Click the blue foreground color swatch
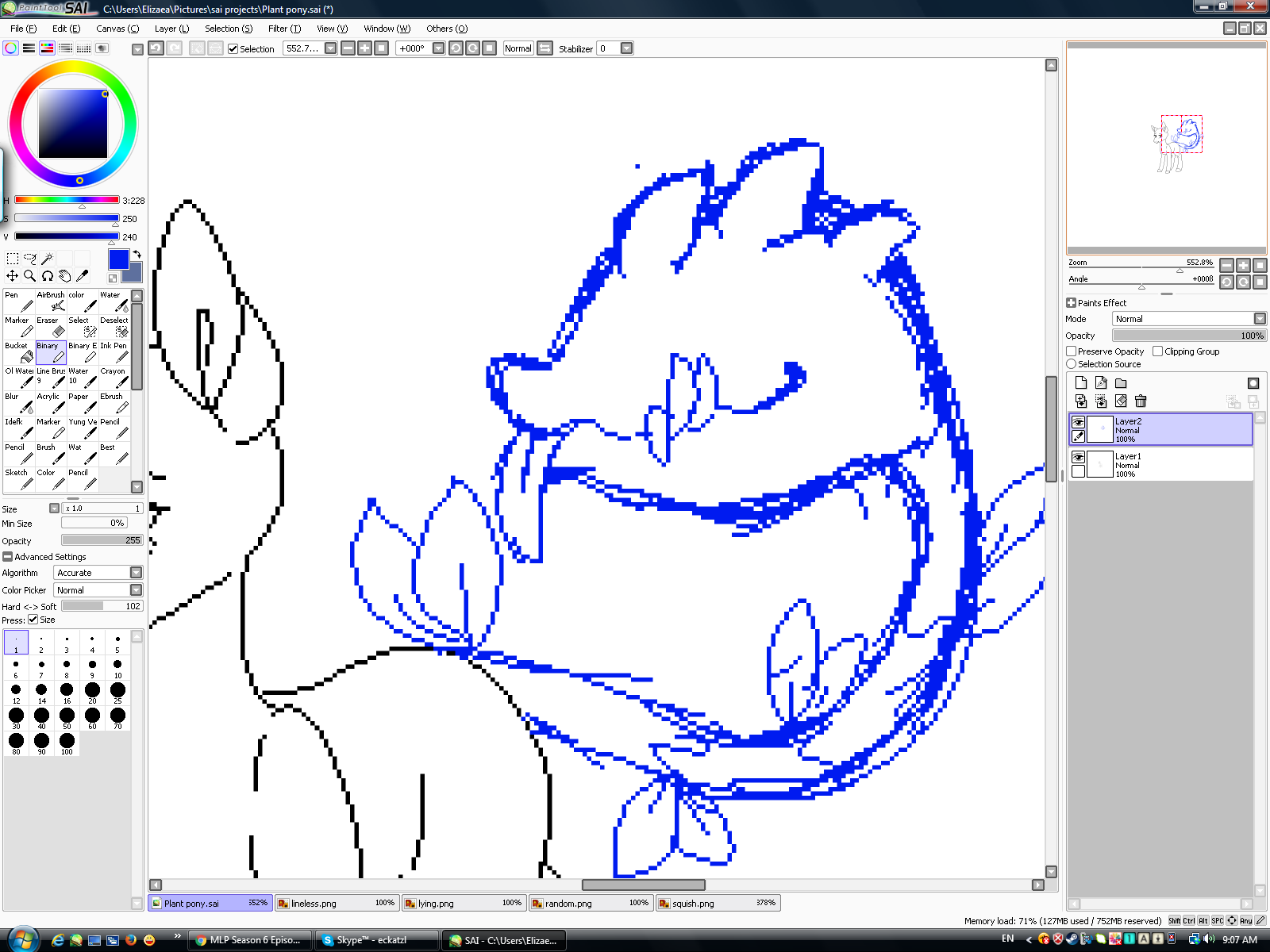Viewport: 1270px width, 952px height. [x=118, y=259]
